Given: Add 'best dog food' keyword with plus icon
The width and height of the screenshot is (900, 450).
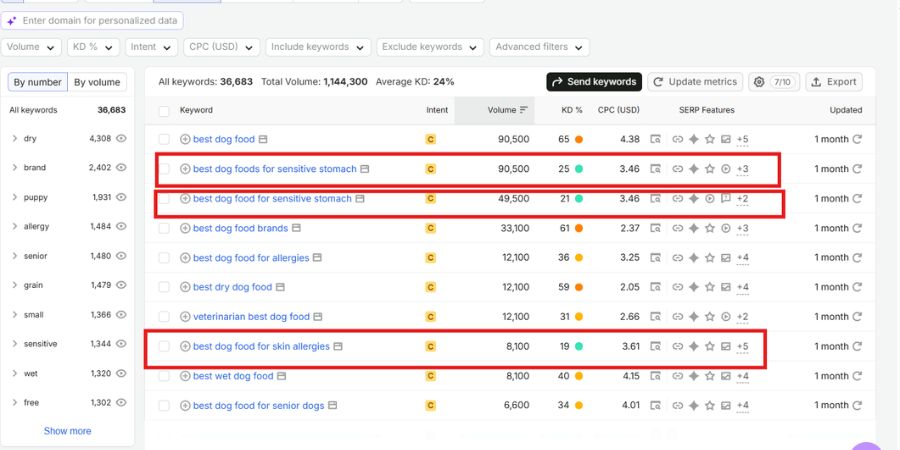Looking at the screenshot, I should point(185,139).
